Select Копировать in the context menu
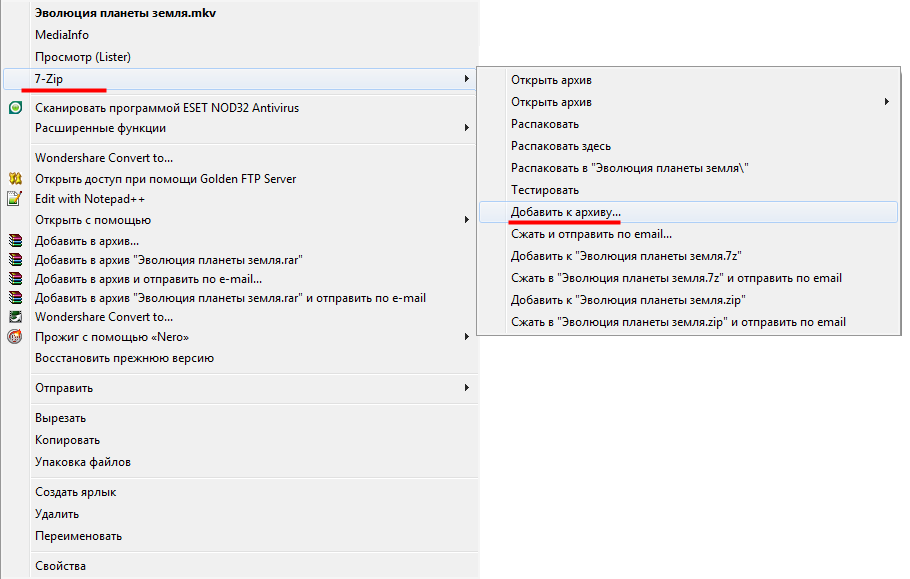This screenshot has height=579, width=910. click(67, 440)
